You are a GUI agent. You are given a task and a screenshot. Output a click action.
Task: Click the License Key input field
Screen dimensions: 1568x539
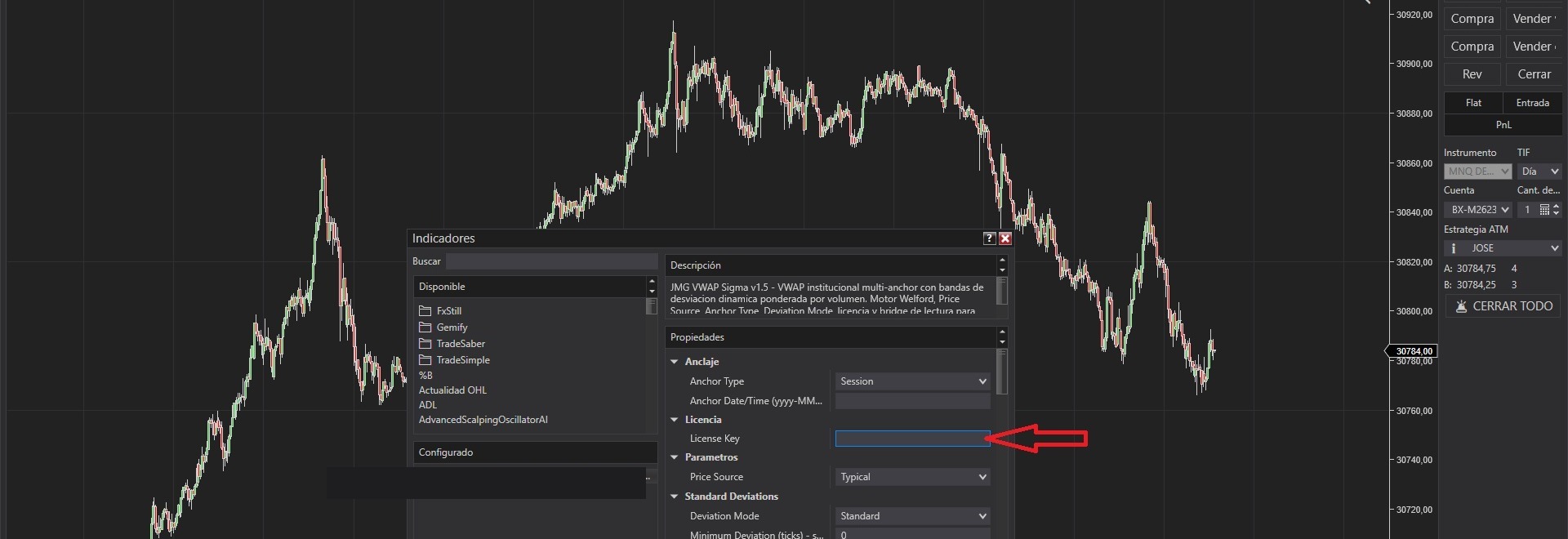click(x=912, y=439)
